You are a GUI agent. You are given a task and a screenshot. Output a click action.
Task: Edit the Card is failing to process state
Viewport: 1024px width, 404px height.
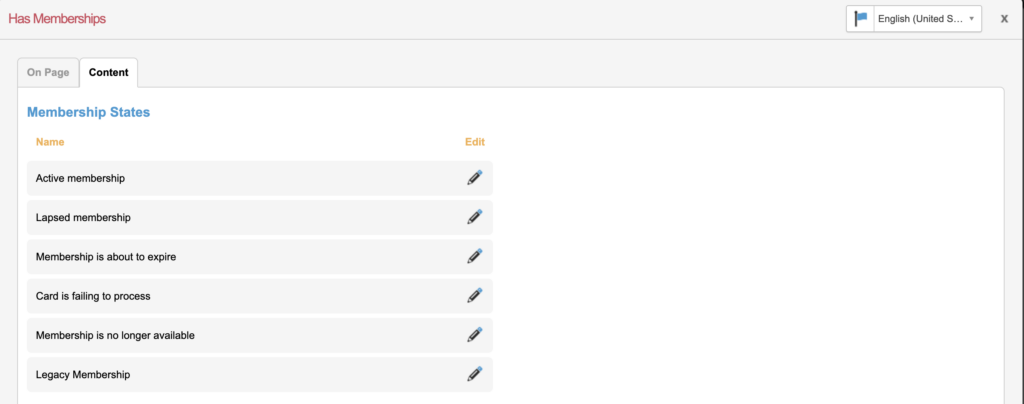pos(474,296)
